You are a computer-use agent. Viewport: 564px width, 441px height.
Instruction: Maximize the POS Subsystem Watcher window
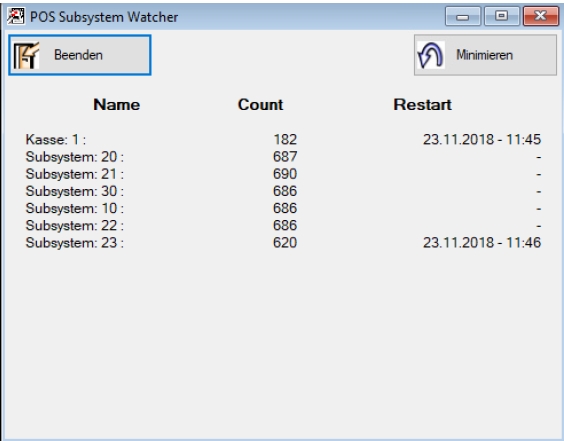point(502,16)
